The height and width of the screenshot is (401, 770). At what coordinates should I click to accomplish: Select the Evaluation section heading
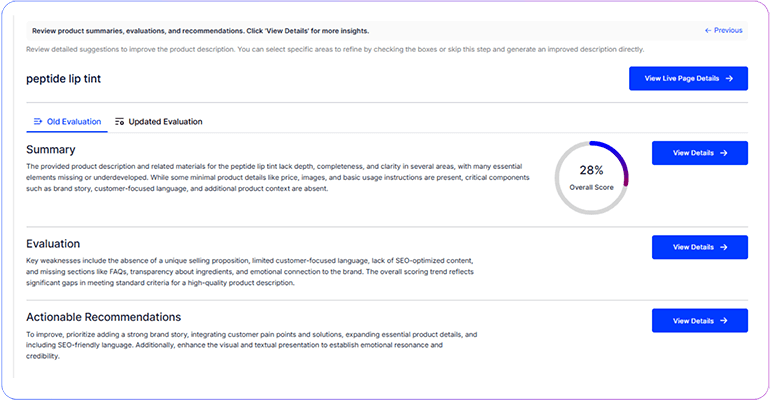click(53, 244)
